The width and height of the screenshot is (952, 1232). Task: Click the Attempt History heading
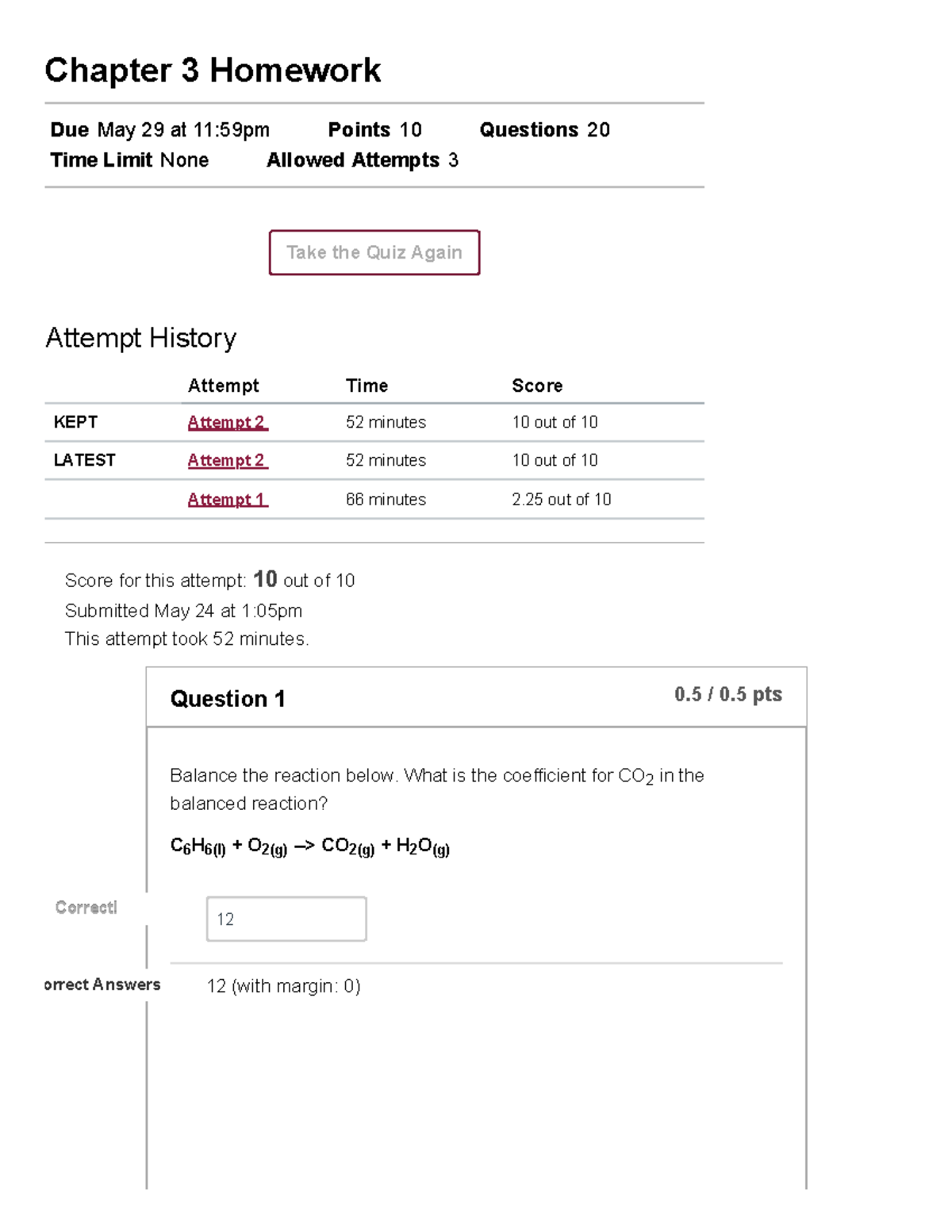pos(141,338)
